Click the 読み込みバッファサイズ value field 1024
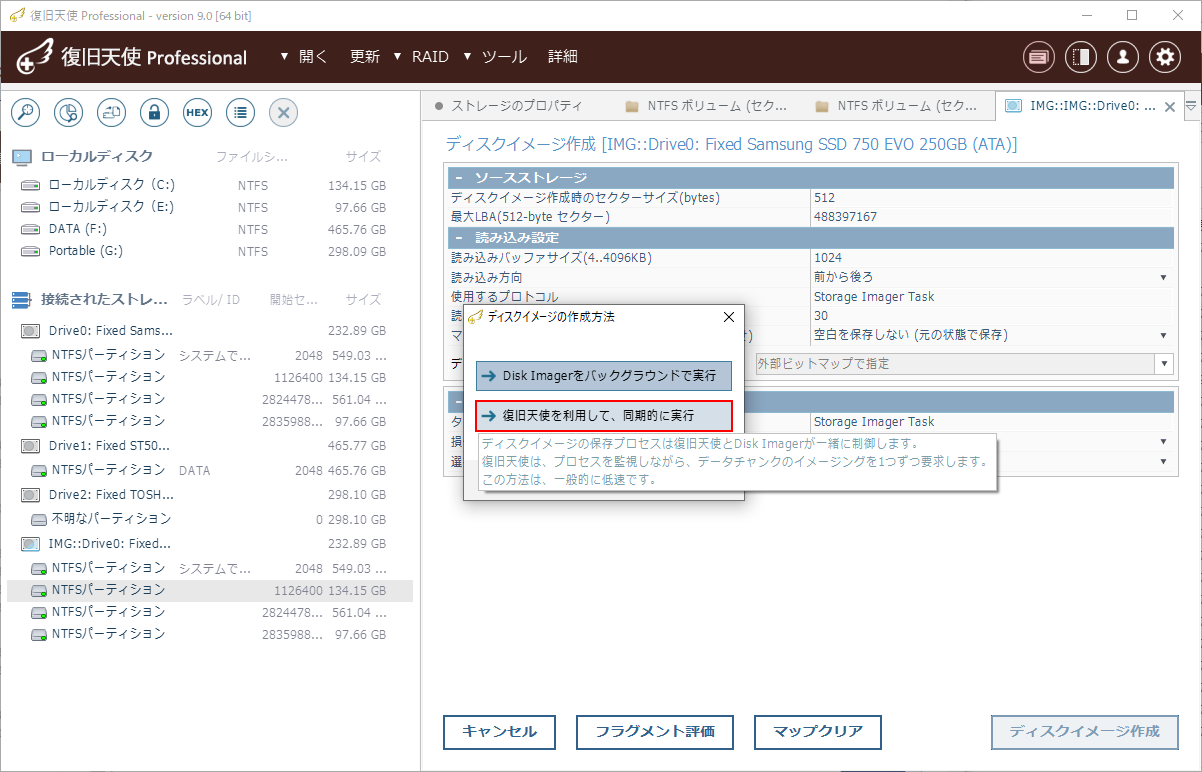Viewport: 1202px width, 772px height. (992, 258)
